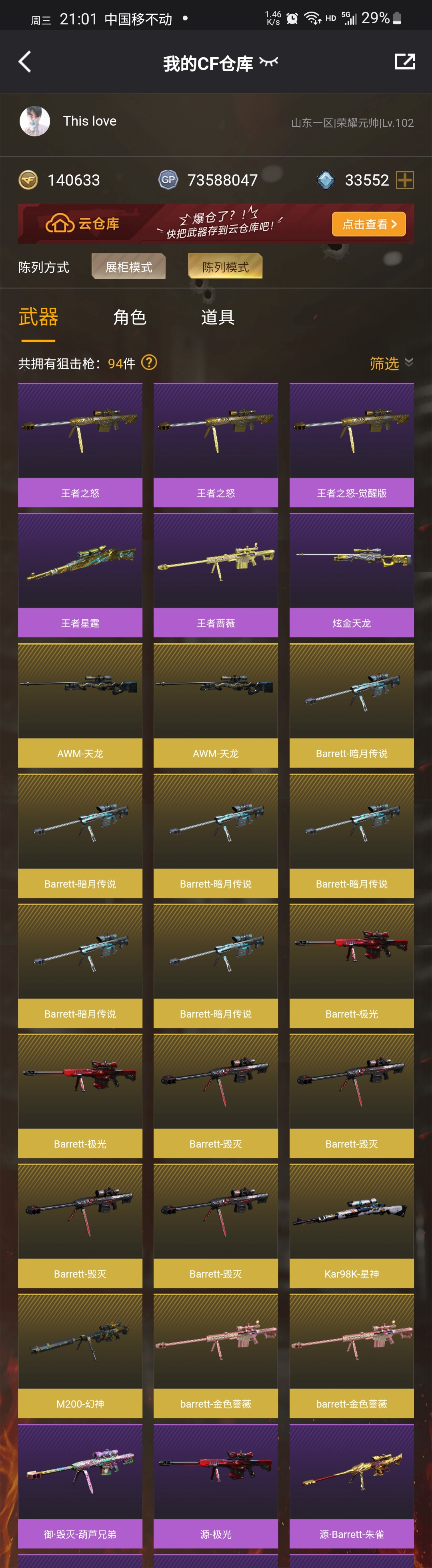
Task: Open the 王者之怒-觉醒版 weapon card
Action: tap(352, 445)
